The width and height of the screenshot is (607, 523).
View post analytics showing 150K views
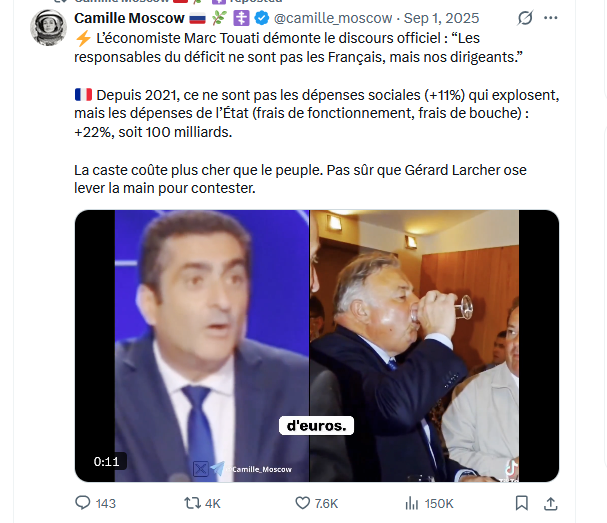(x=429, y=503)
